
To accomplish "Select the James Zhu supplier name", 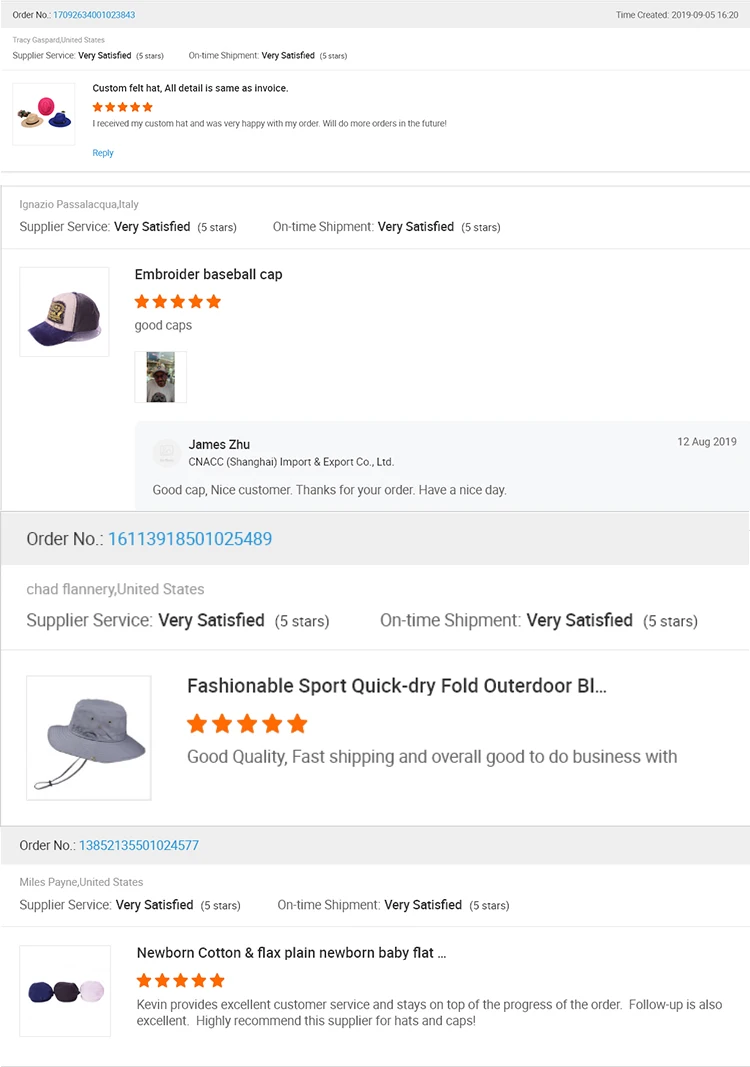I will tap(219, 444).
